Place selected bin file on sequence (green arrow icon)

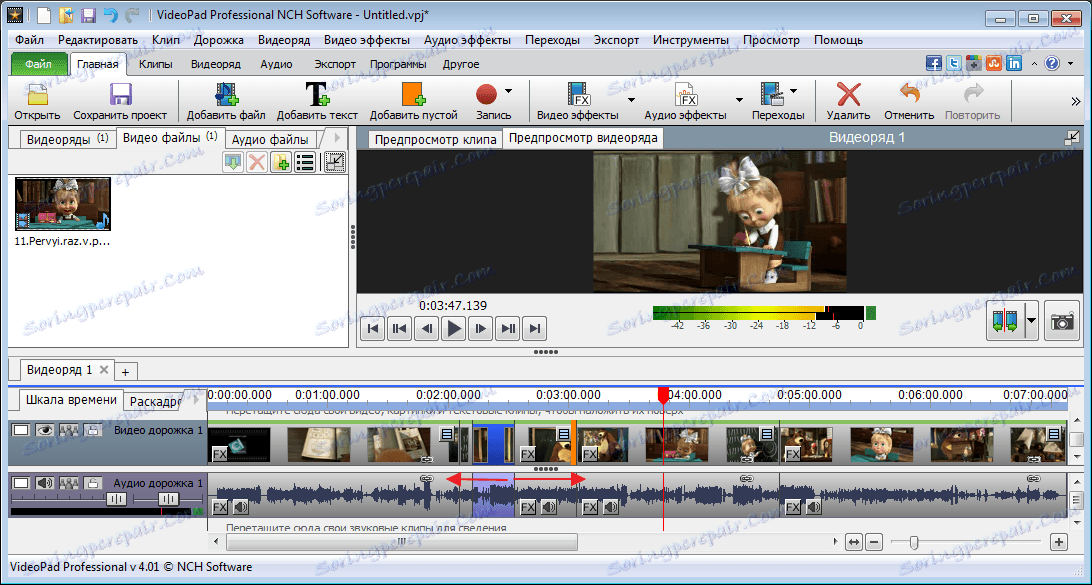click(x=233, y=162)
